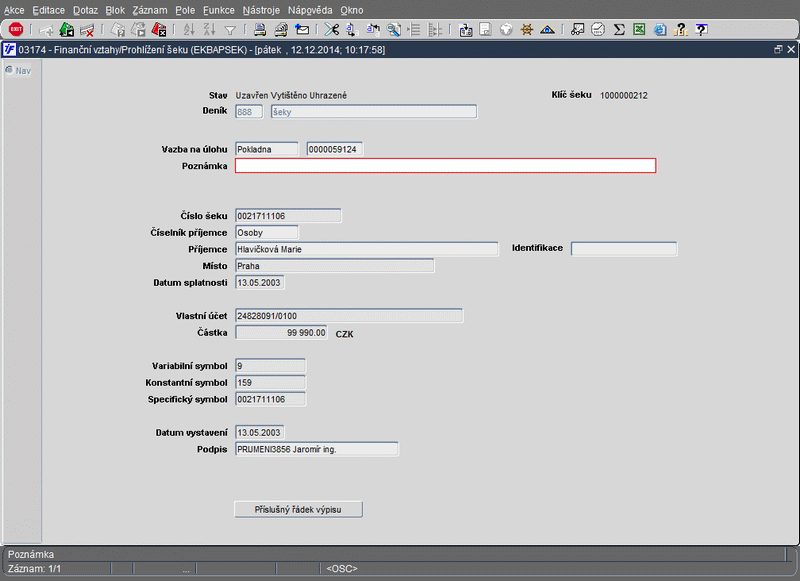Restore the inner form window
Viewport: 800px width, 581px height.
pyautogui.click(x=778, y=49)
